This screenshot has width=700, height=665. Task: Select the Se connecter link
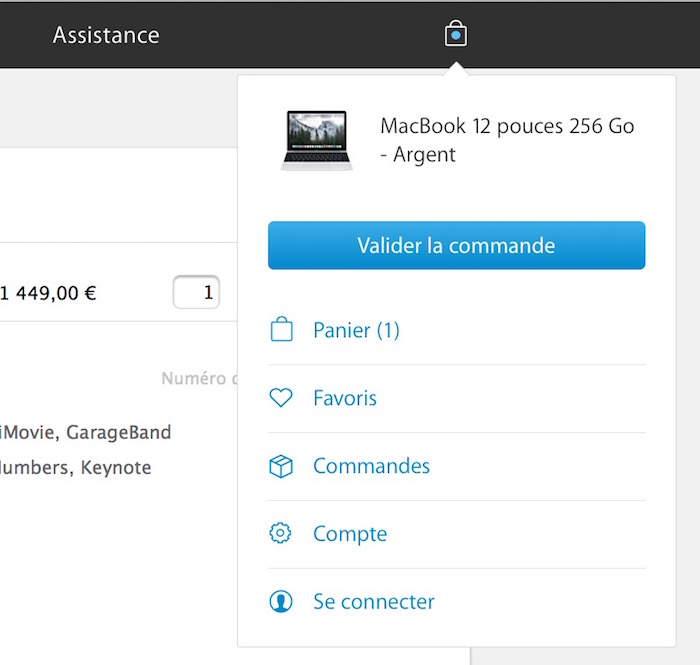point(374,602)
